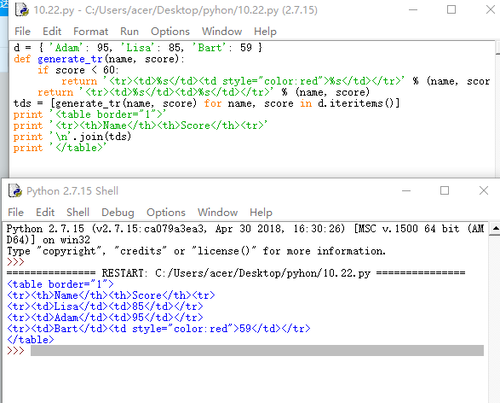Click the dictionary line starting with 'd ='
This screenshot has width=500, height=403.
[138, 48]
